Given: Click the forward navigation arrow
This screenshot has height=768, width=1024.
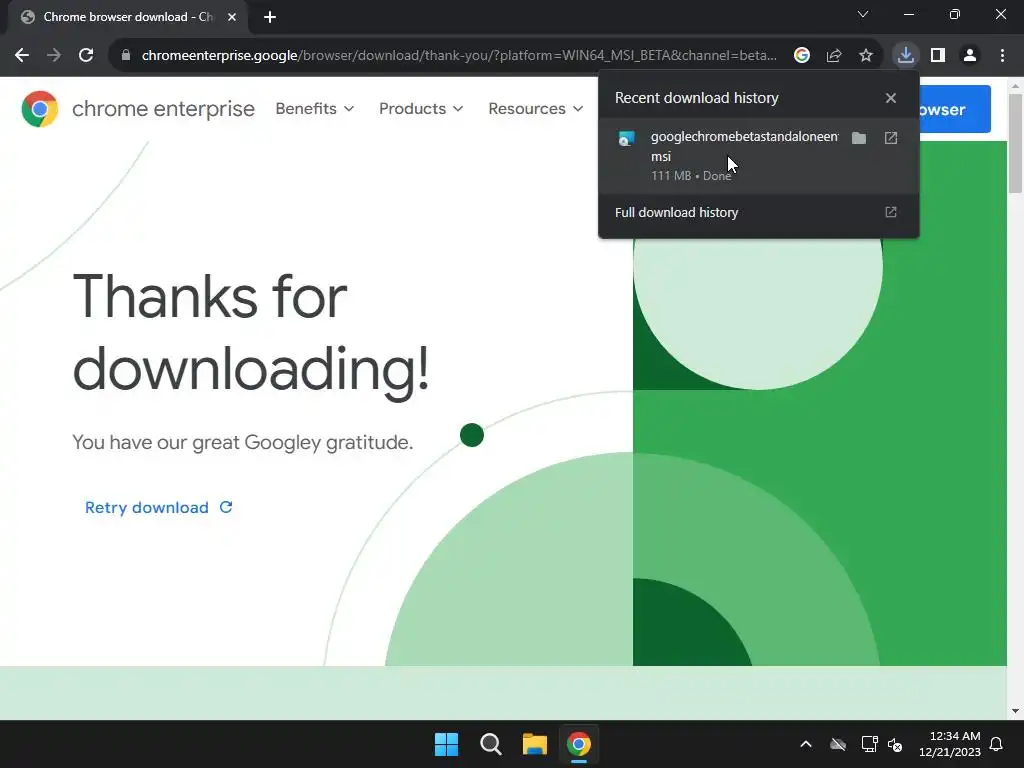Looking at the screenshot, I should point(54,56).
